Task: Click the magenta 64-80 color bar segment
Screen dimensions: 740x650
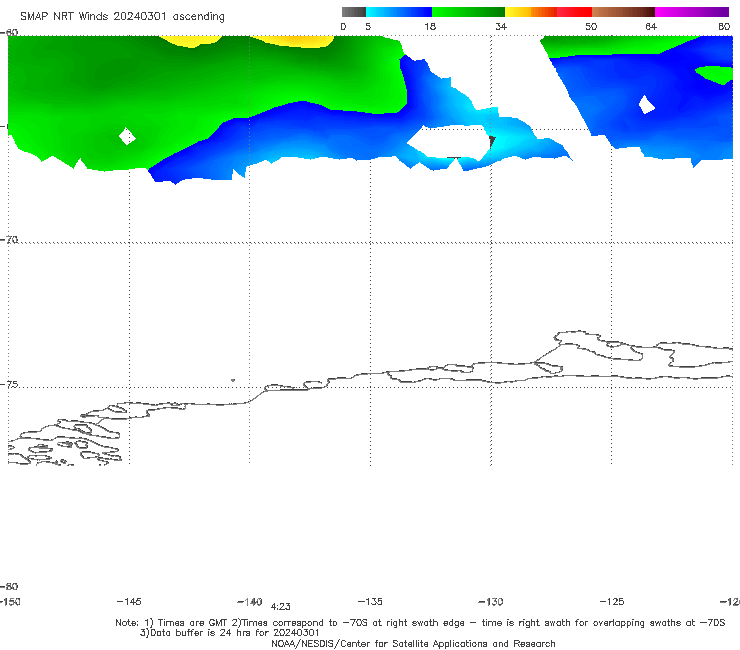Action: click(x=692, y=12)
